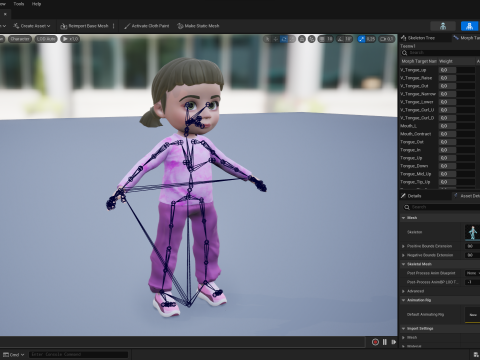This screenshot has height=360, width=480.
Task: Switch to Morph Target tab
Action: [466, 38]
